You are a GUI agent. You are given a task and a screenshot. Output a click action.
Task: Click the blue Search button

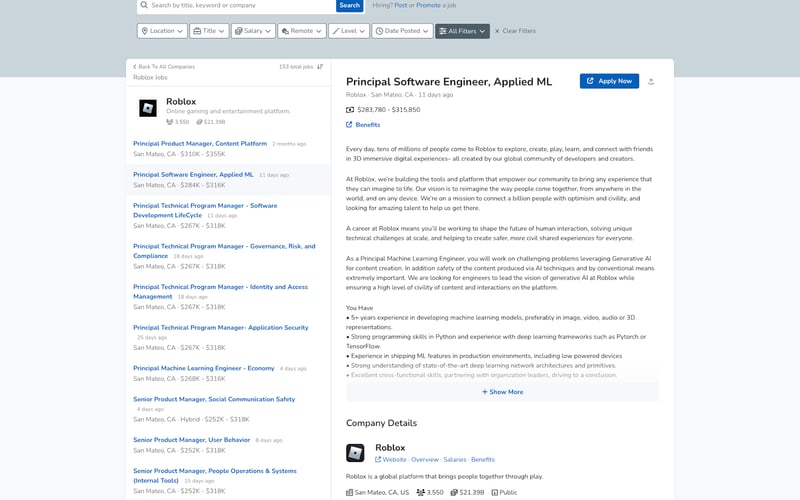click(349, 6)
